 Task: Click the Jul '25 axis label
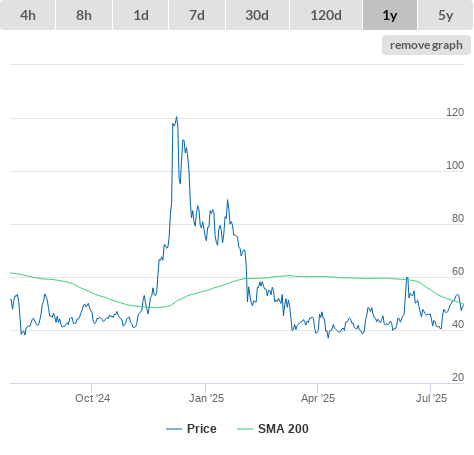point(431,398)
